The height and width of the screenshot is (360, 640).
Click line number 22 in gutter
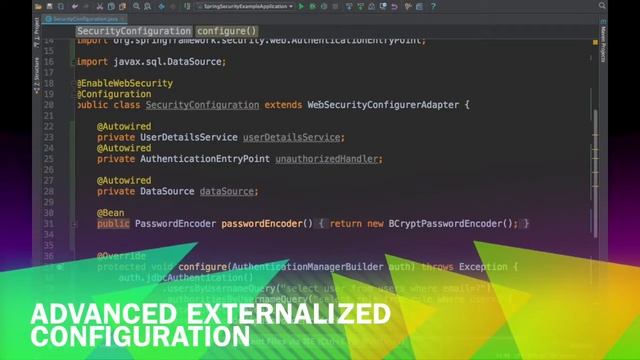[49, 127]
